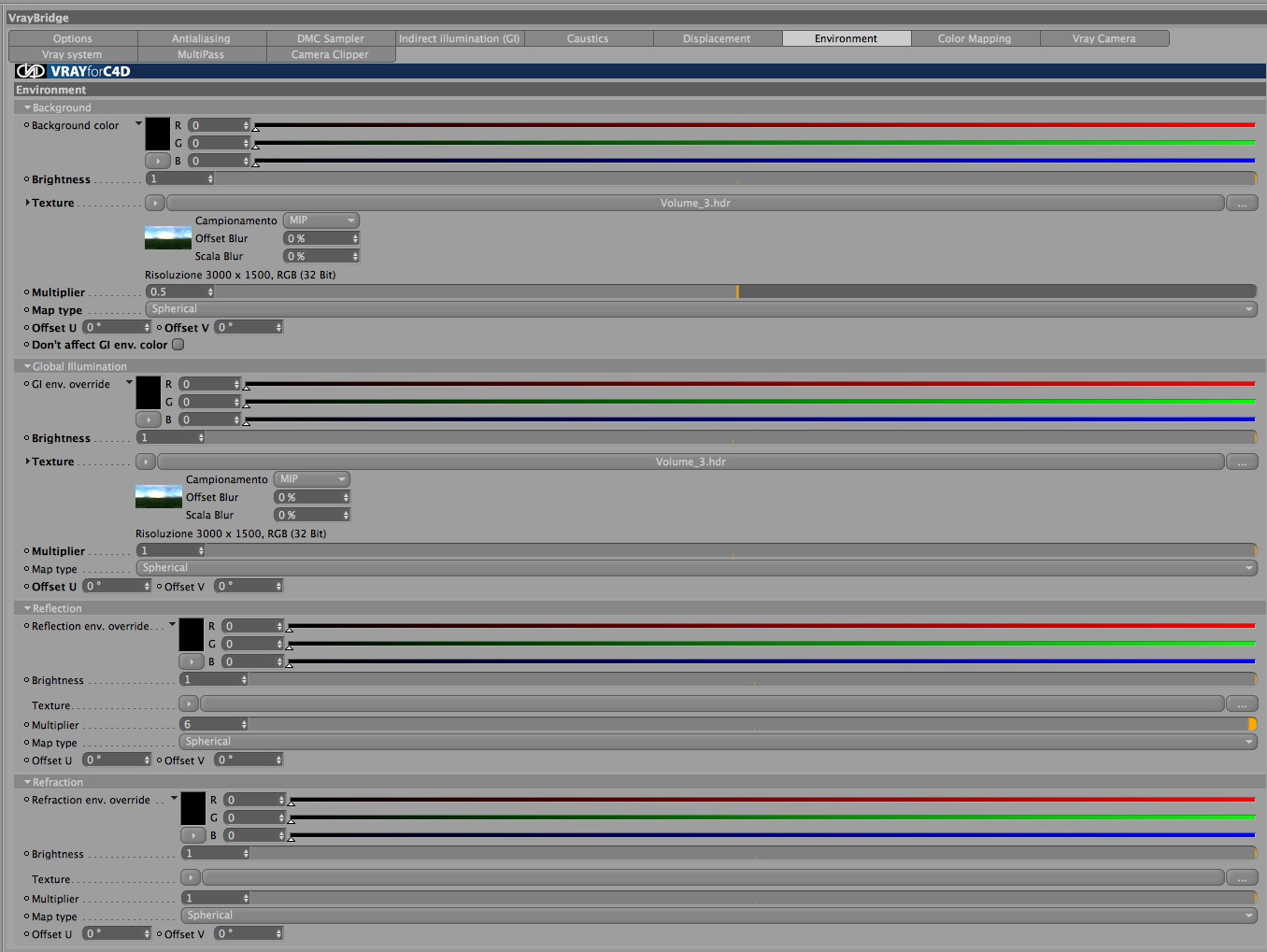Toggle the animation dot beside Background Brightness
This screenshot has height=952, width=1267.
tap(26, 178)
